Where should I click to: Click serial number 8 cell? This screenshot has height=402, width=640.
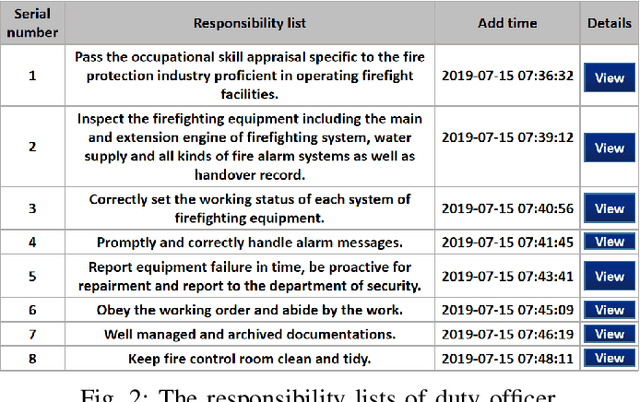pos(33,358)
